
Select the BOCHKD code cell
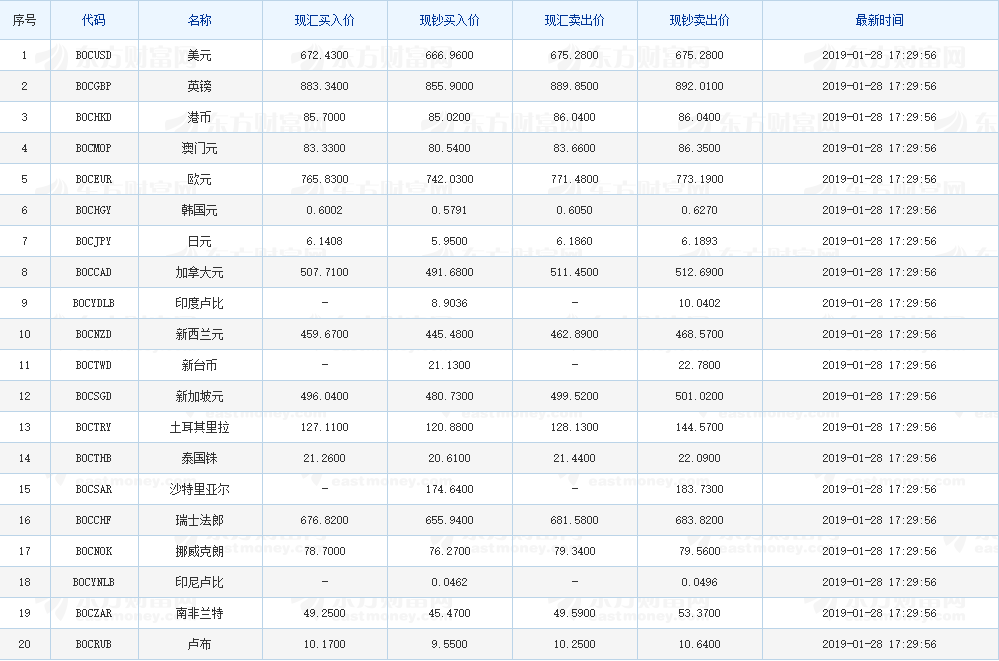pos(94,117)
